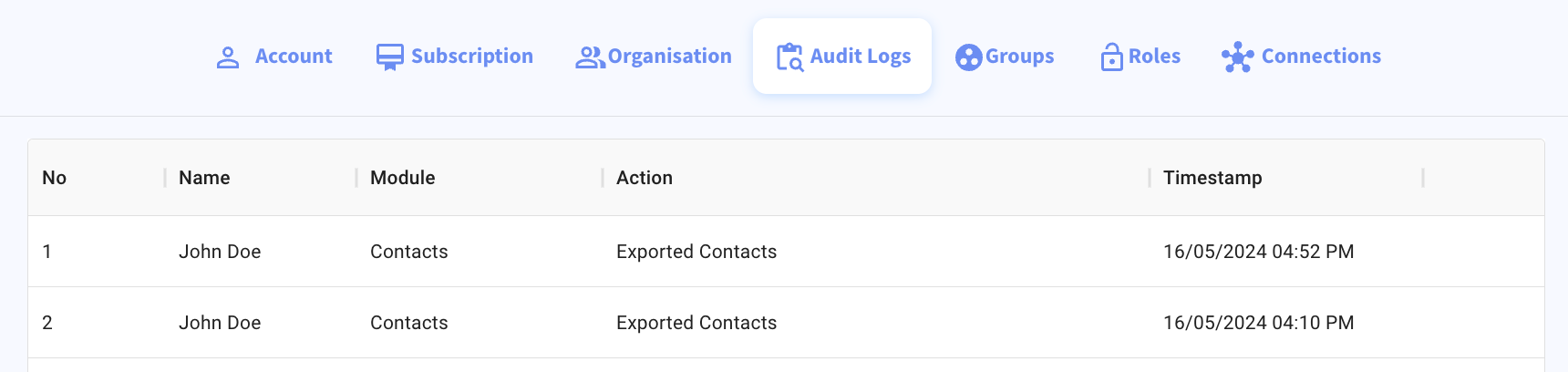Select the log row timestamped 04:10 PM

click(x=786, y=323)
